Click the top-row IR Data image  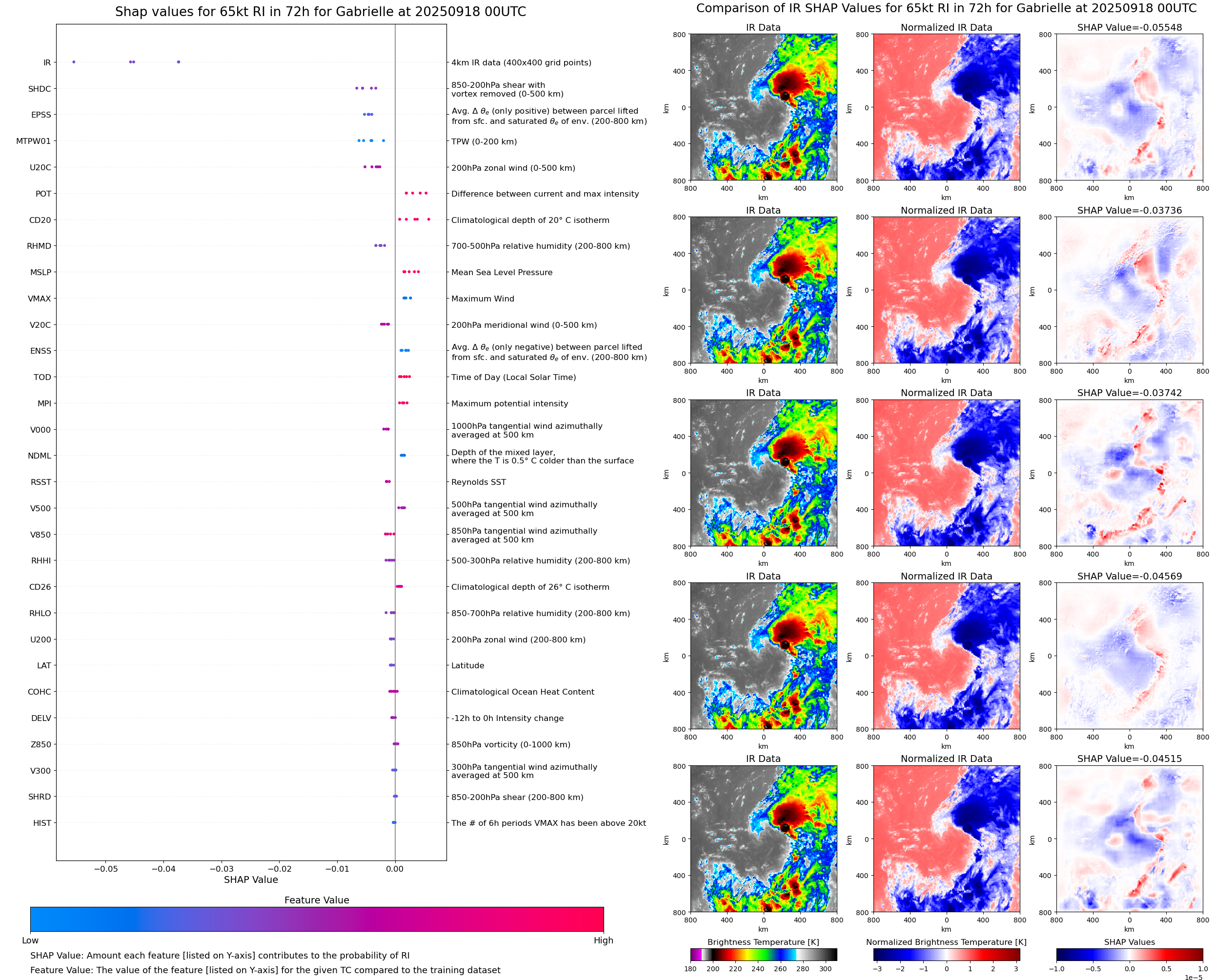[x=763, y=107]
